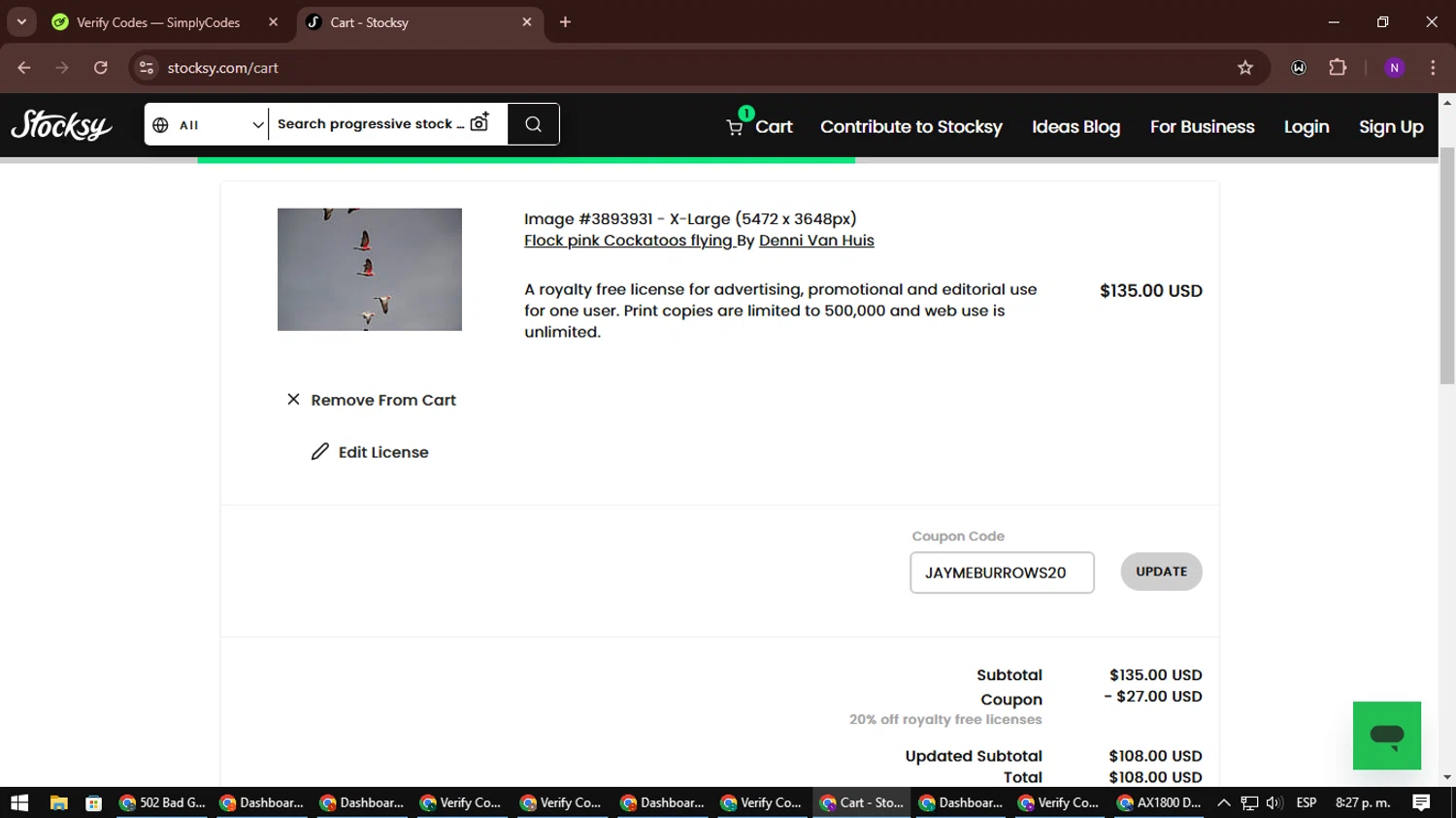The height and width of the screenshot is (818, 1456).
Task: Switch to 502 Bad G... taskbar window
Action: tap(162, 802)
